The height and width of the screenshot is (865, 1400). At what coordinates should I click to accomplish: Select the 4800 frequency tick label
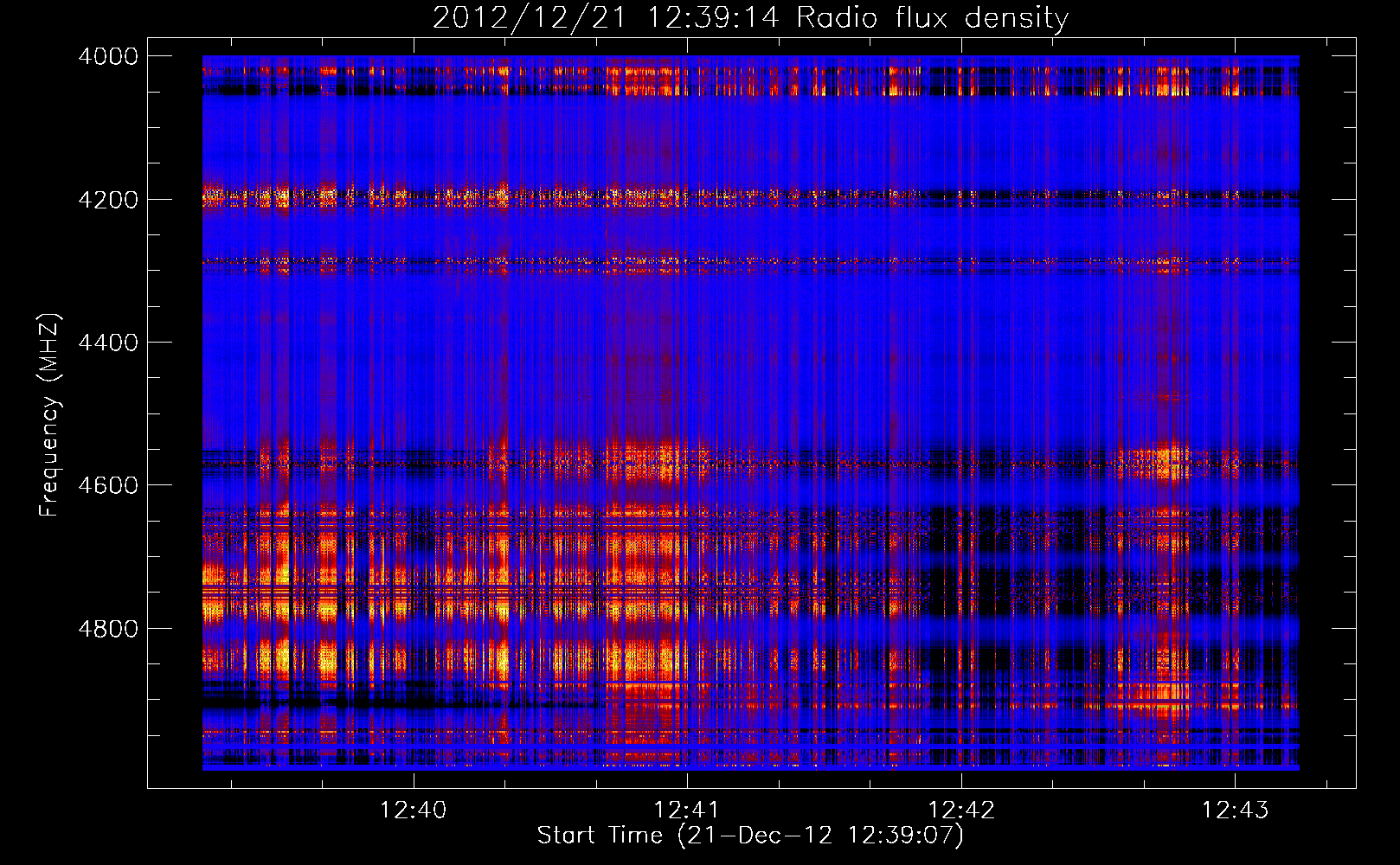tap(108, 629)
